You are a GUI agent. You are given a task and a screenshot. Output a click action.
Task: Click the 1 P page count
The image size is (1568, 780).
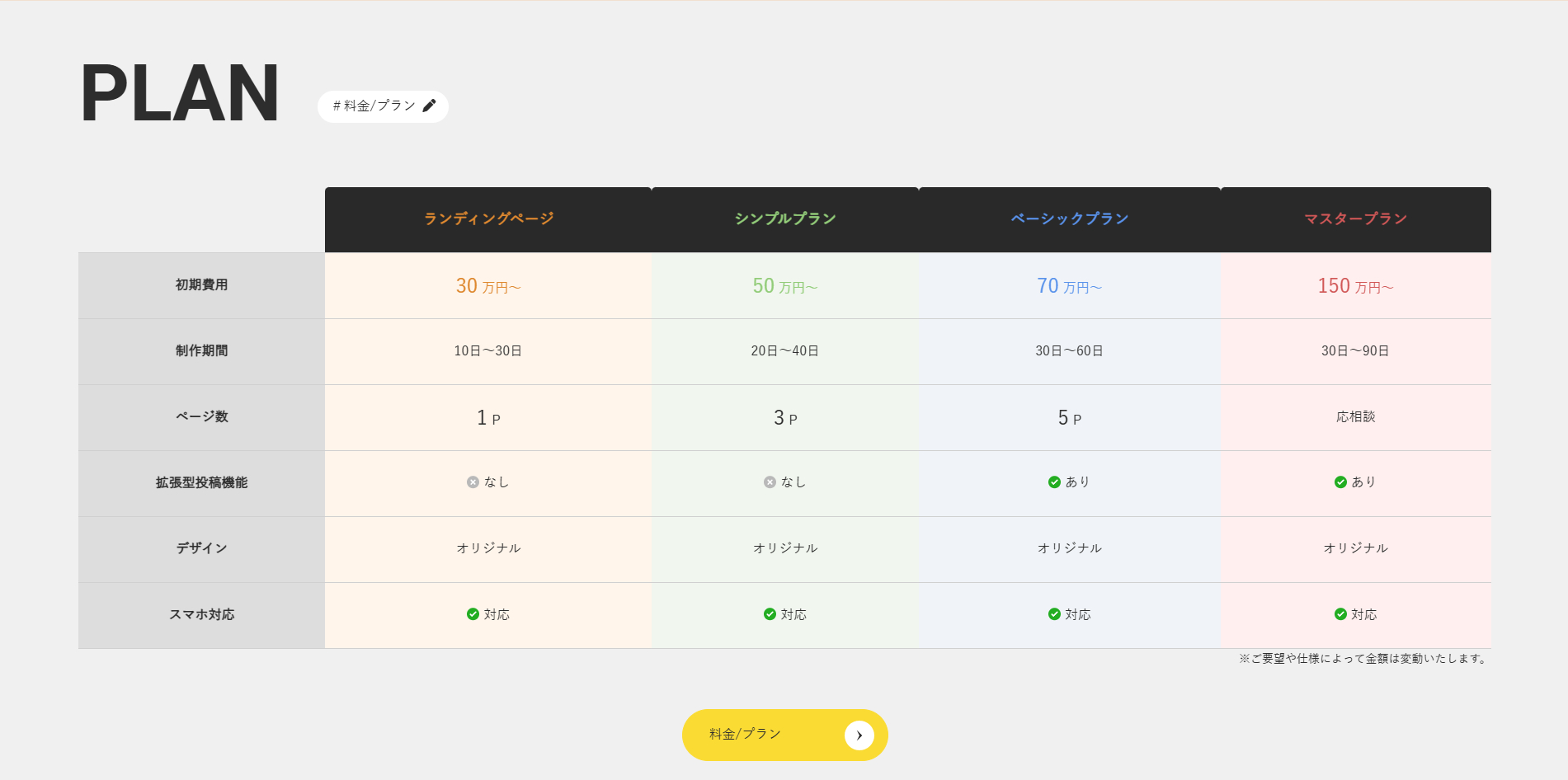[x=488, y=418]
